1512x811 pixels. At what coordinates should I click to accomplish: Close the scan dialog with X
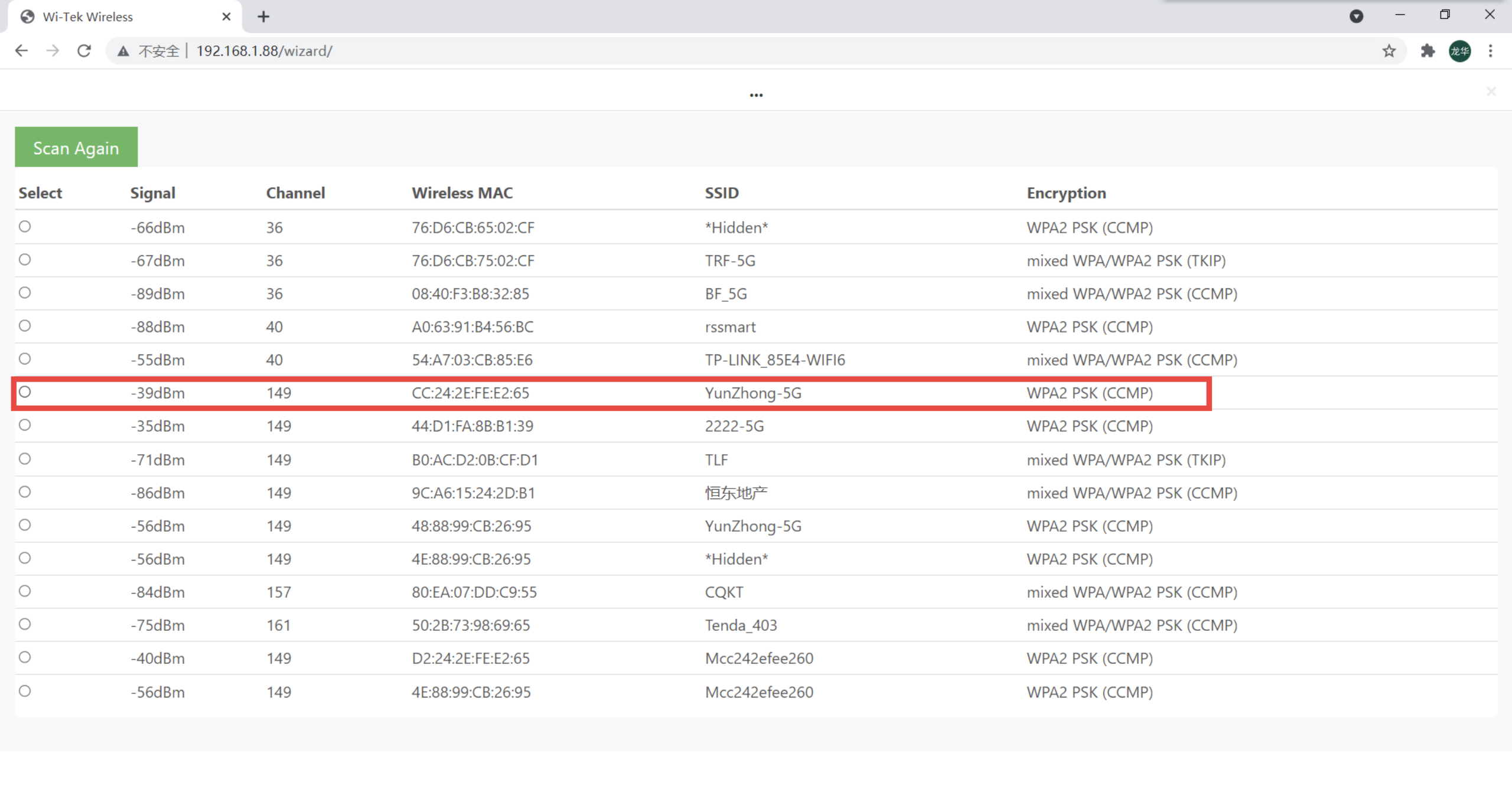[x=1491, y=91]
